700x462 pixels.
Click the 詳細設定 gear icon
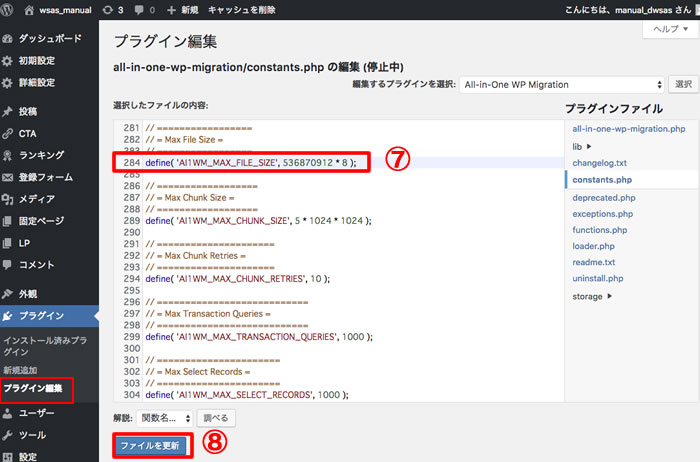(7, 83)
